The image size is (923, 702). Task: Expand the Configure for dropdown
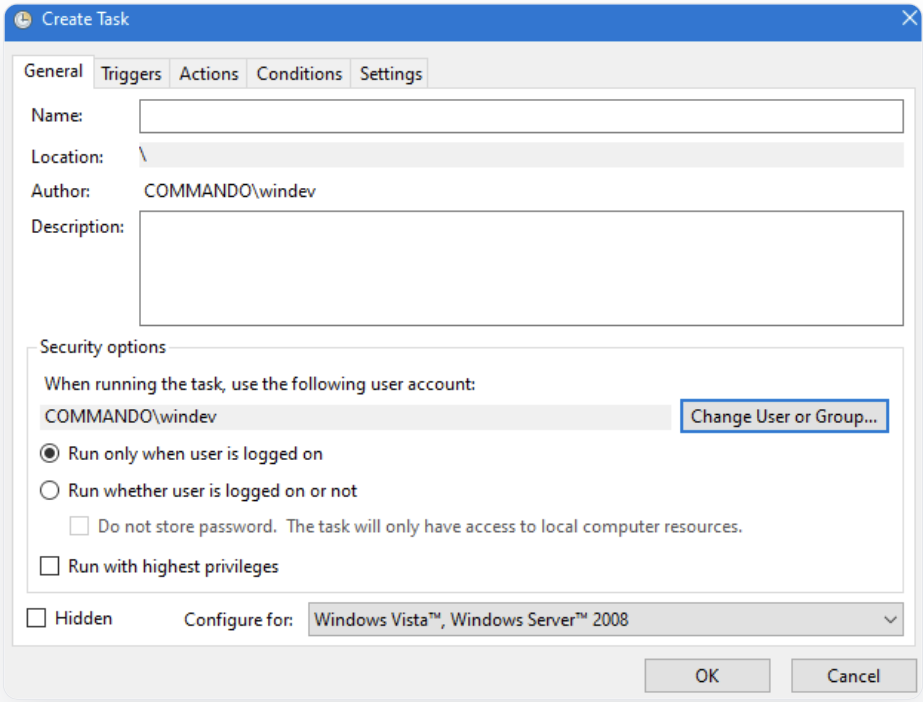click(x=604, y=620)
